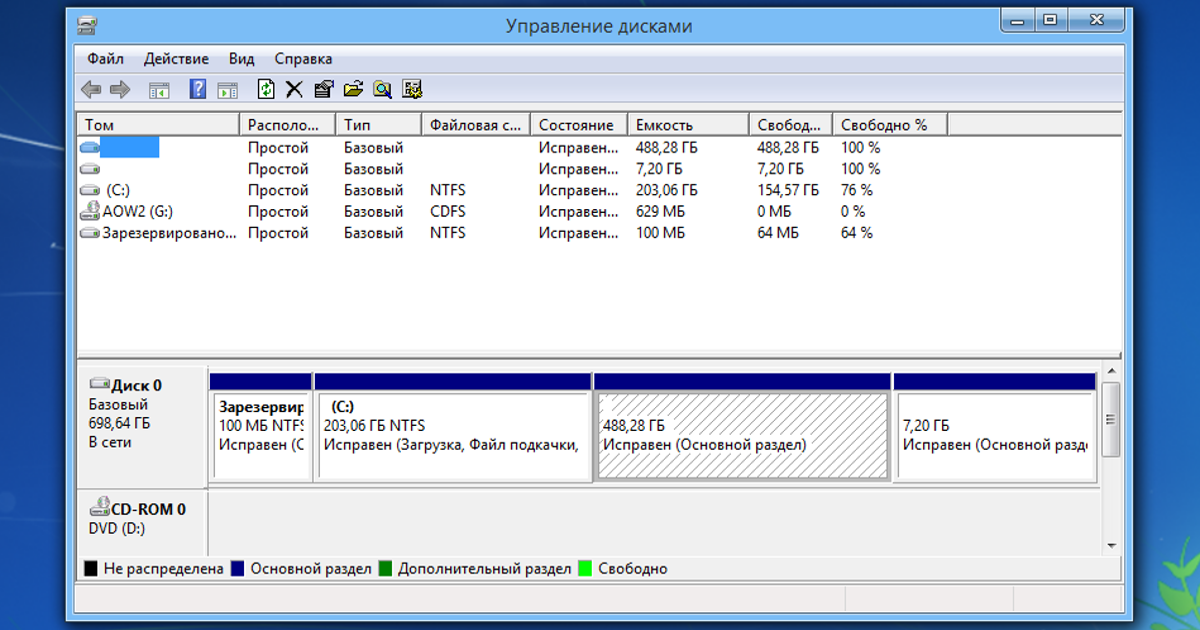The height and width of the screenshot is (630, 1200).
Task: Open the Файл menu
Action: [105, 59]
